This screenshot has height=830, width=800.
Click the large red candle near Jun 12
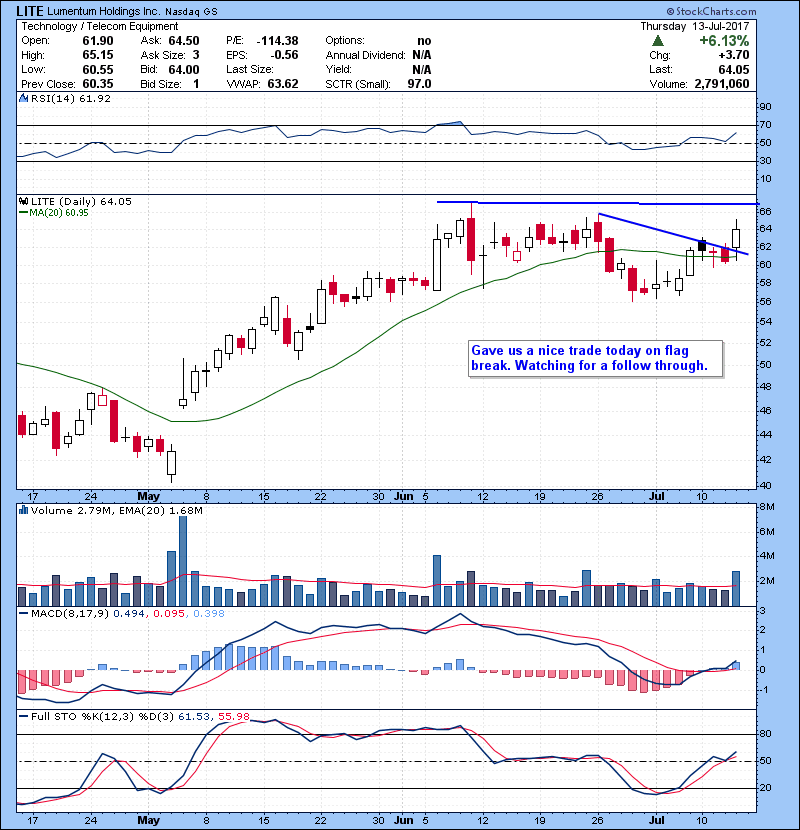point(470,238)
